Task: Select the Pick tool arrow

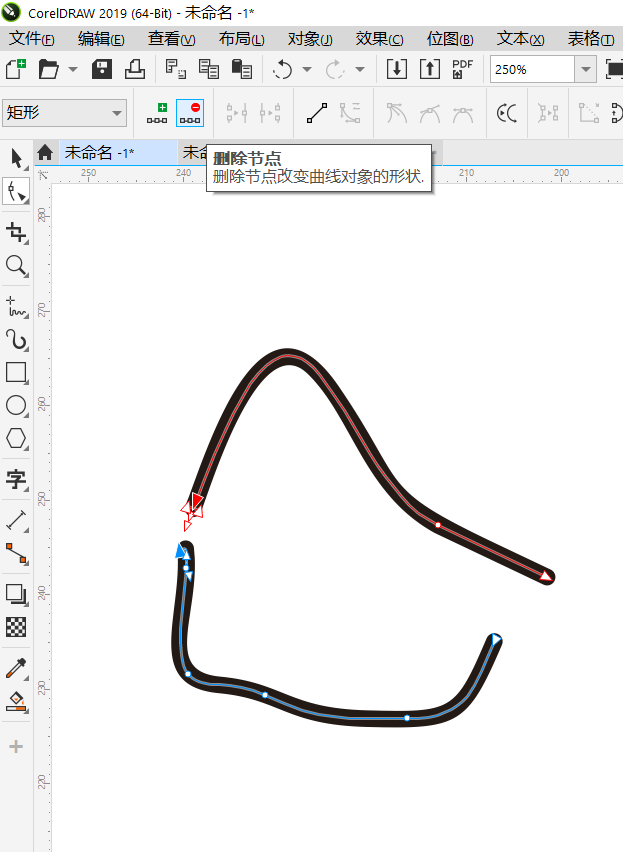Action: coord(16,158)
